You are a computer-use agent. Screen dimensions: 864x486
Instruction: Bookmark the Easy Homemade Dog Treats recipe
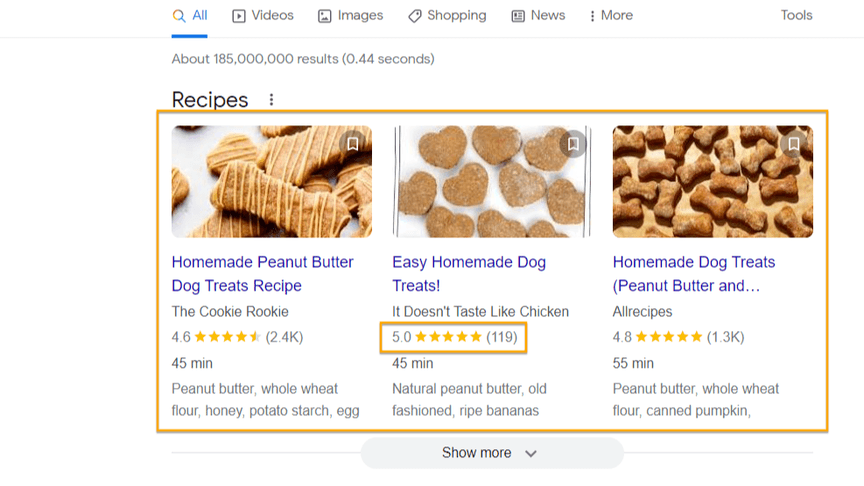(x=573, y=144)
